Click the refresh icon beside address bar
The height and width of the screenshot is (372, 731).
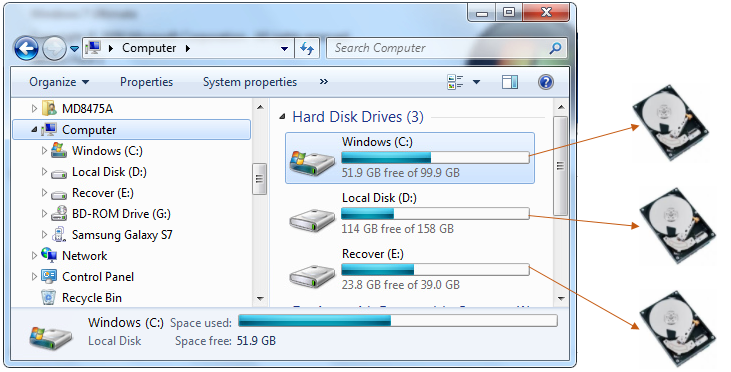(307, 48)
